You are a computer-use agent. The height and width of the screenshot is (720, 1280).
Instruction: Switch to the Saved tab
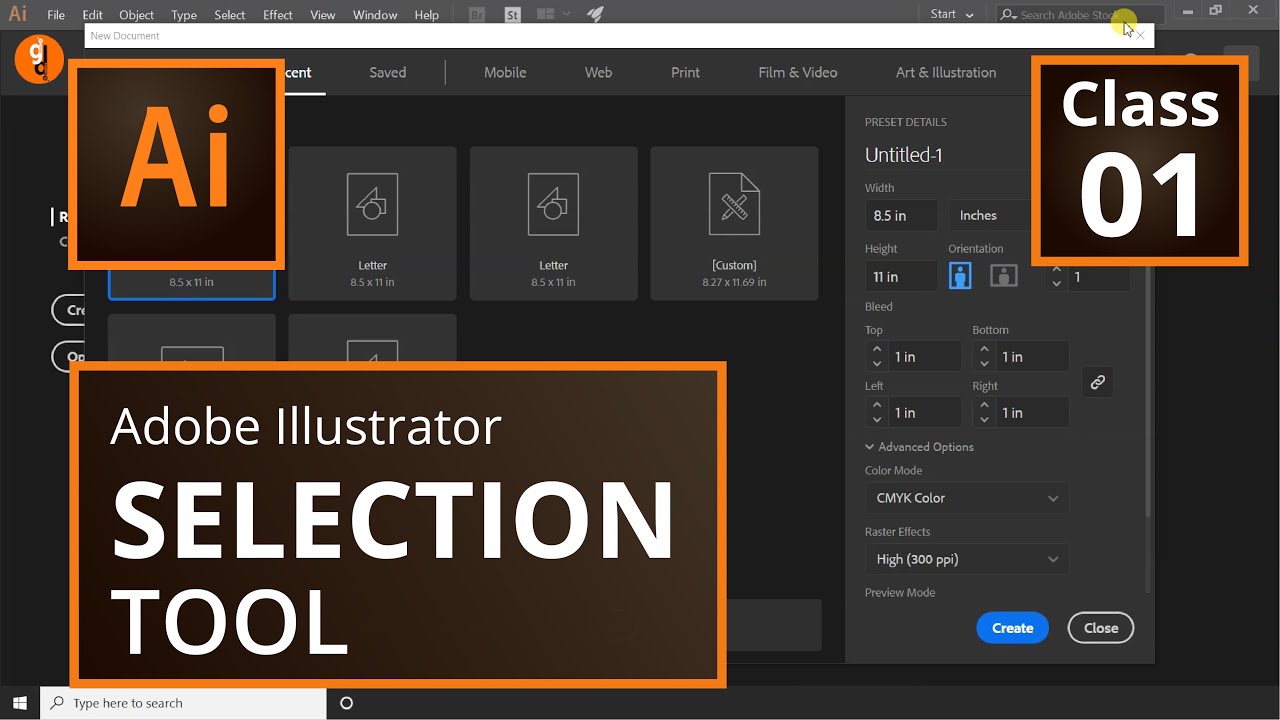tap(388, 72)
